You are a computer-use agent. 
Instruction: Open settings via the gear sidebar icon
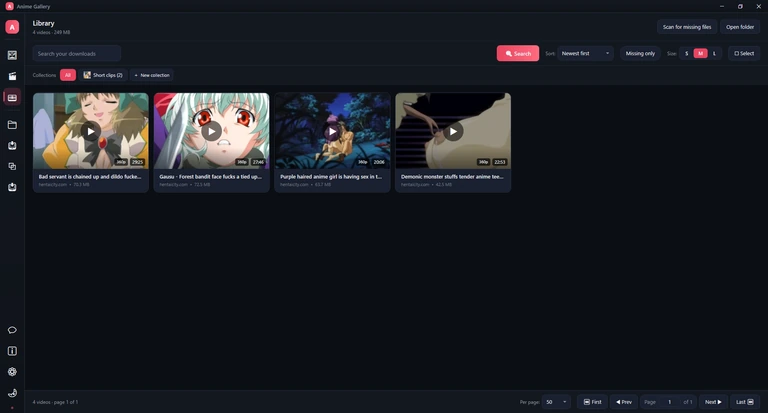point(12,372)
